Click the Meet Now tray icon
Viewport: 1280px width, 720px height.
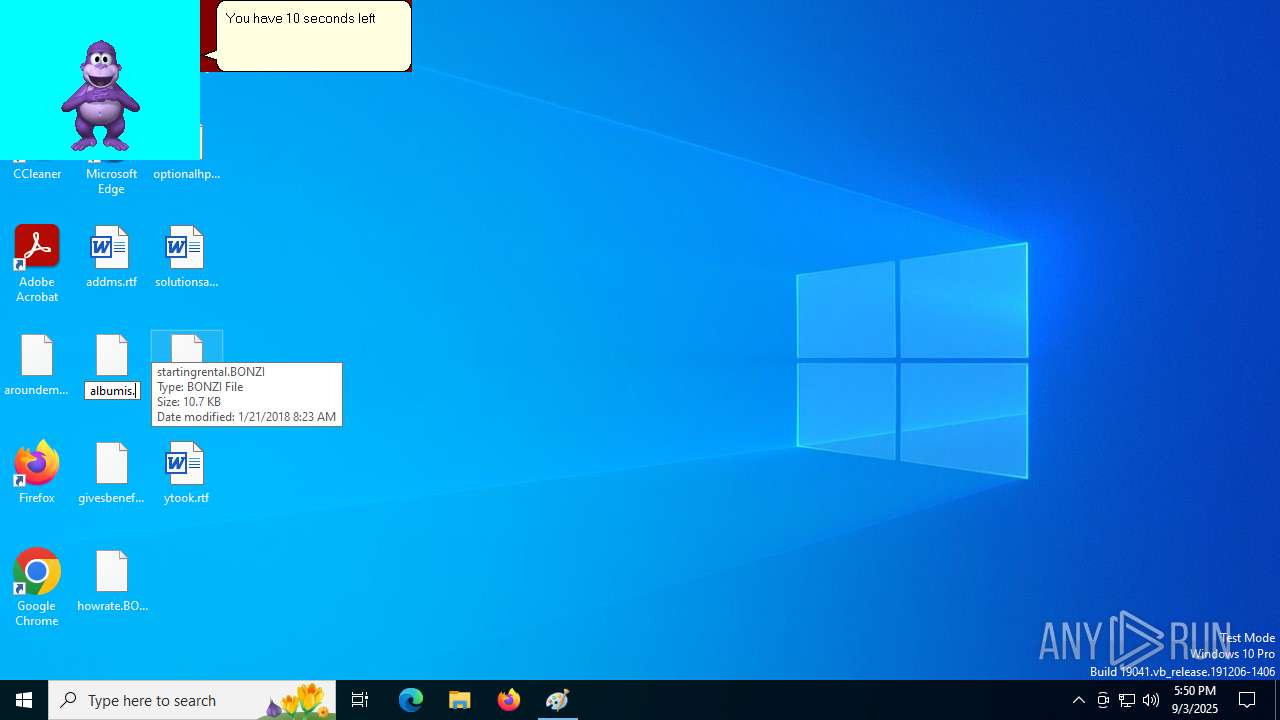tap(1103, 700)
